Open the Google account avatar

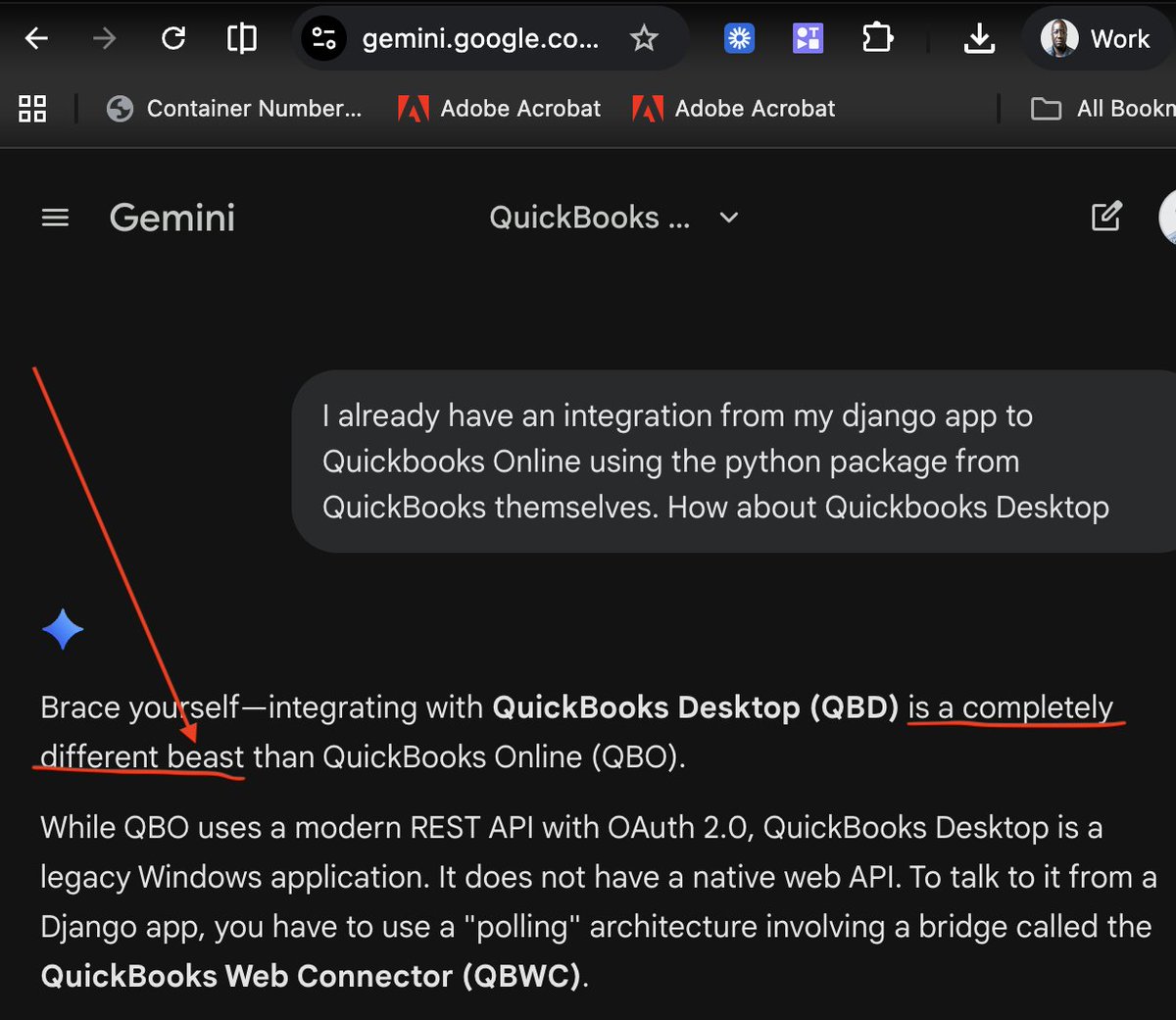click(x=1167, y=218)
